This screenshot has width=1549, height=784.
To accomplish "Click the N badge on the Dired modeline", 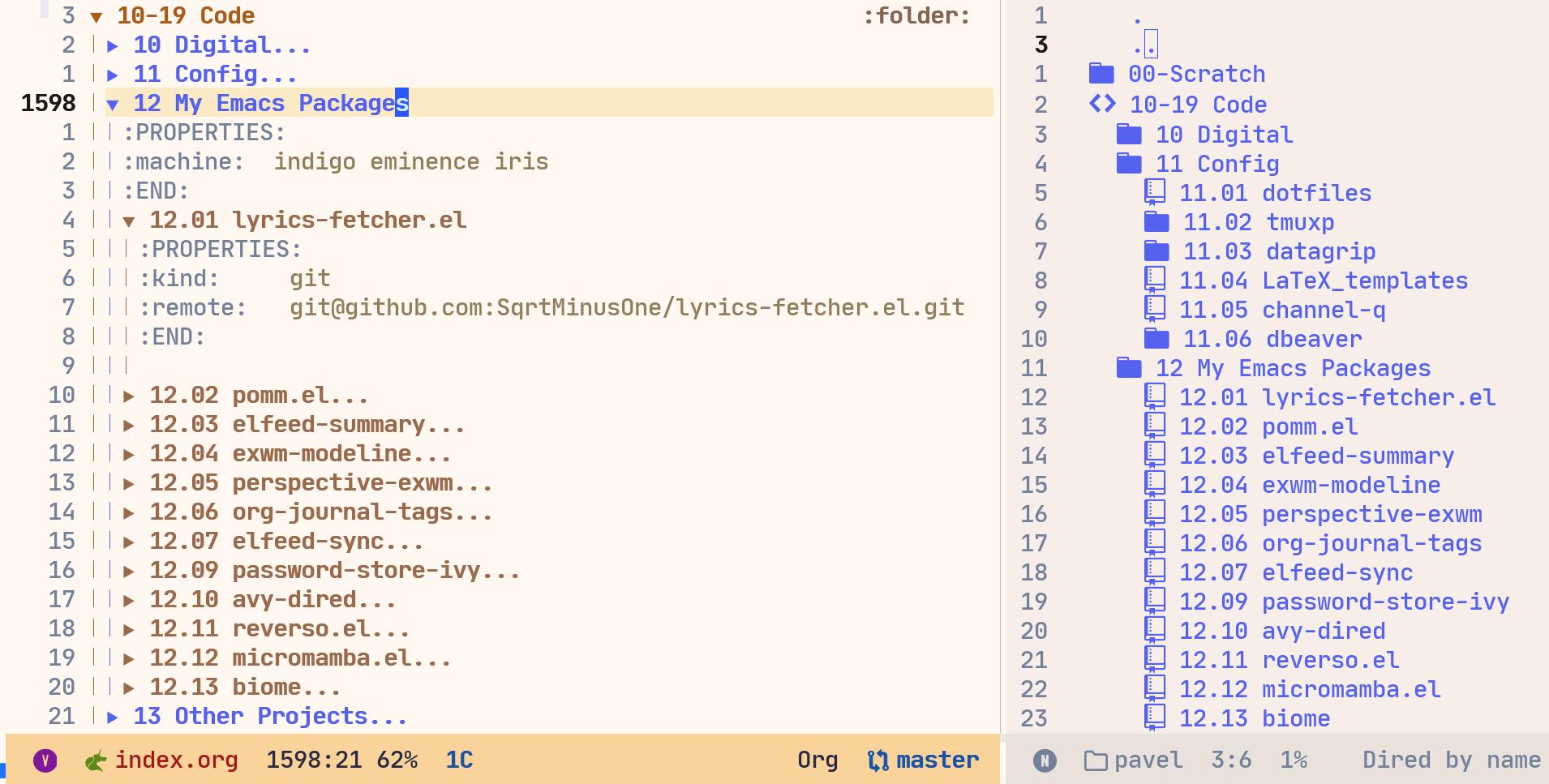I will coord(1045,760).
